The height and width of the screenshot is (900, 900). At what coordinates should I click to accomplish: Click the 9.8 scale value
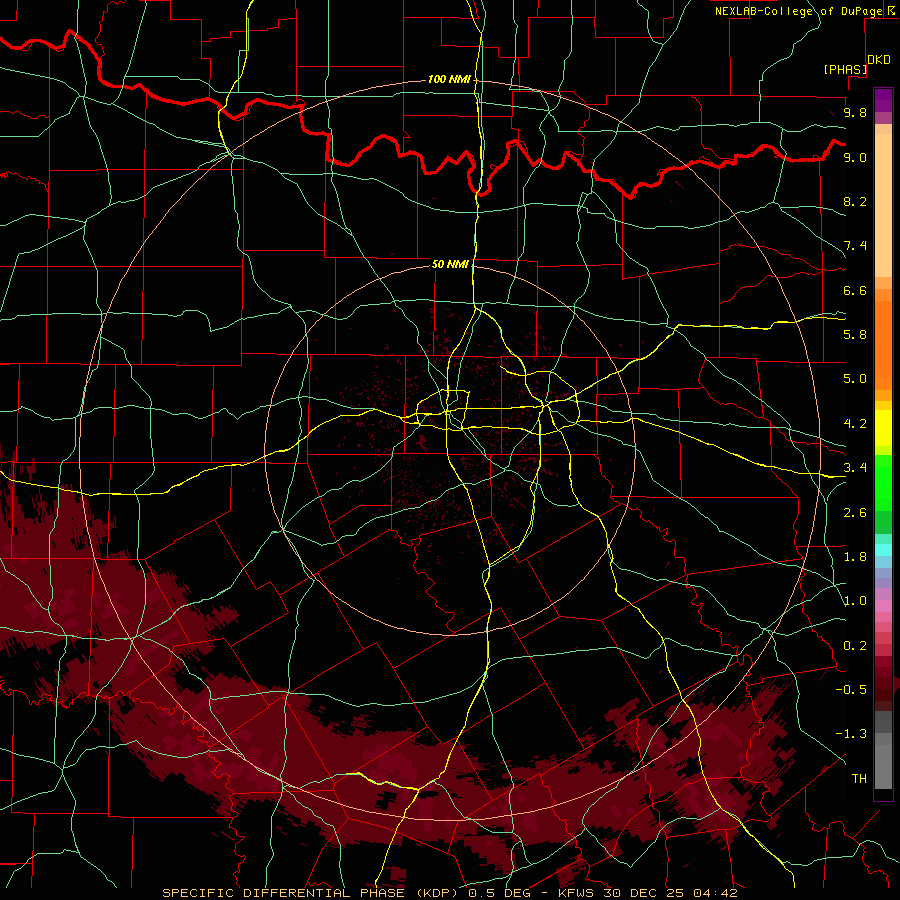[855, 112]
